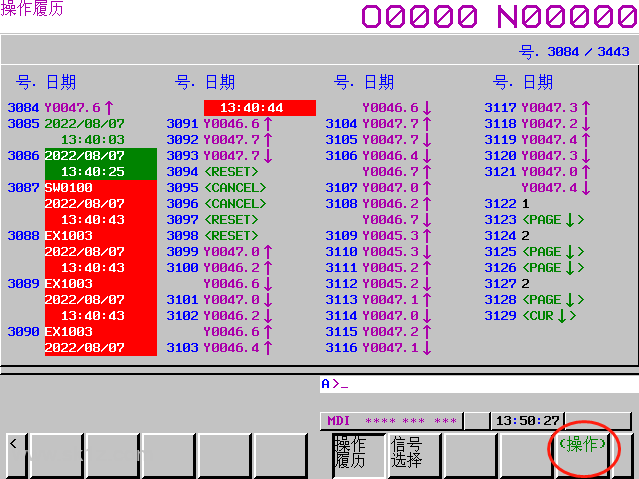This screenshot has width=639, height=479.
Task: Select entry 3127 key input 2
Action: (x=507, y=284)
